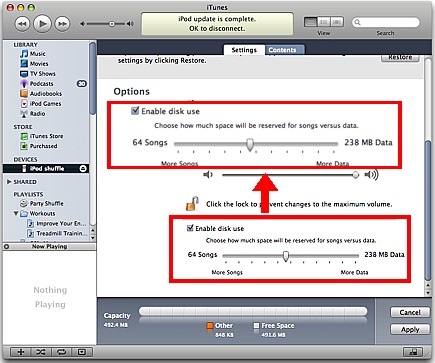
Task: Switch to Cover Flow view button
Action: [x=337, y=22]
